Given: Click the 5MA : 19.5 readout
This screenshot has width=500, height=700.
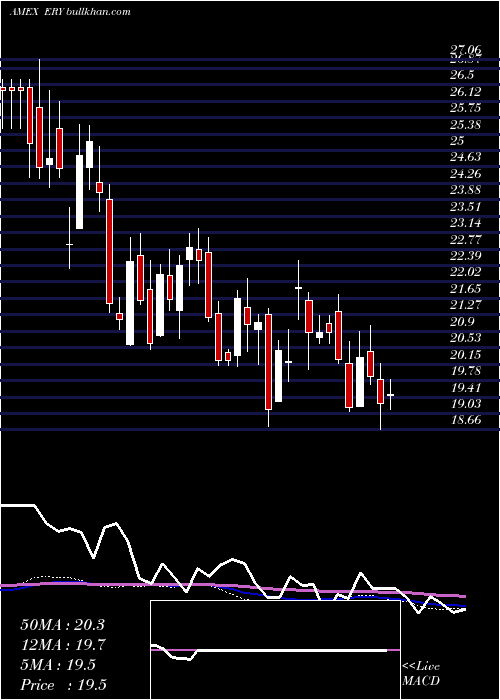Looking at the screenshot, I should coord(58,665).
